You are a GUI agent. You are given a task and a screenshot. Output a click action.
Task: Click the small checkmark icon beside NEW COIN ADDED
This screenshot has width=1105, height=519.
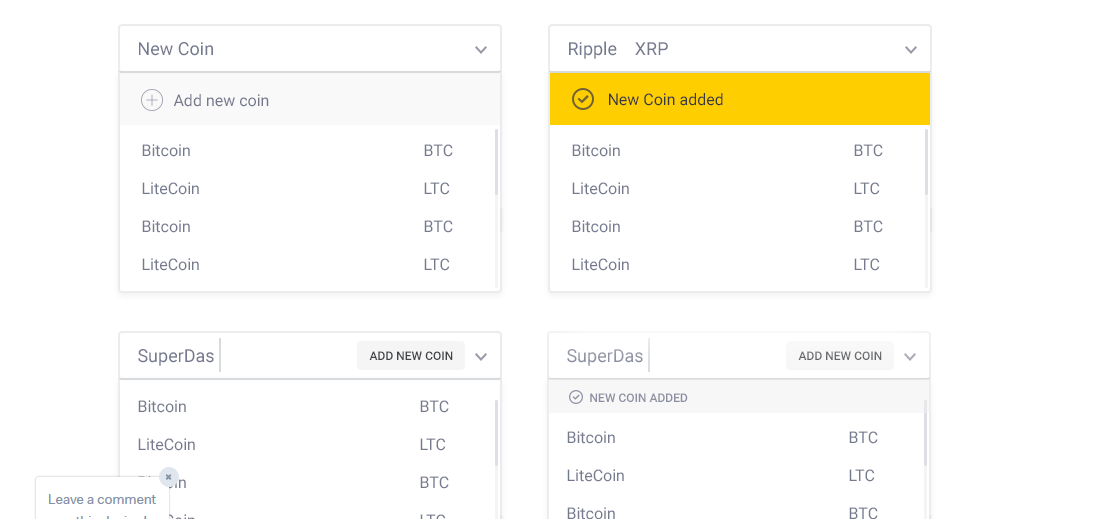click(x=576, y=397)
